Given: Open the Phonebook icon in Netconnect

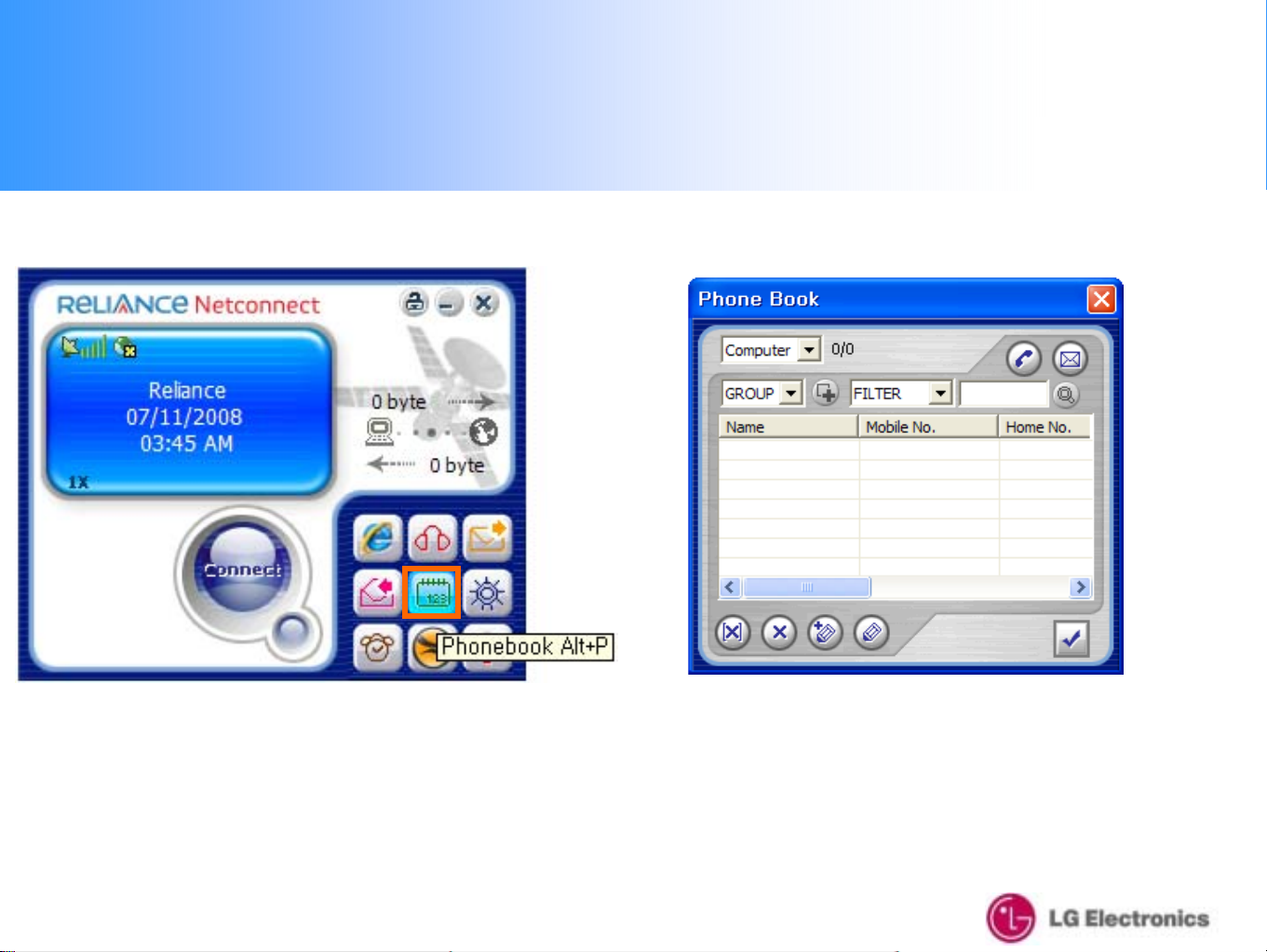Looking at the screenshot, I should click(x=432, y=593).
